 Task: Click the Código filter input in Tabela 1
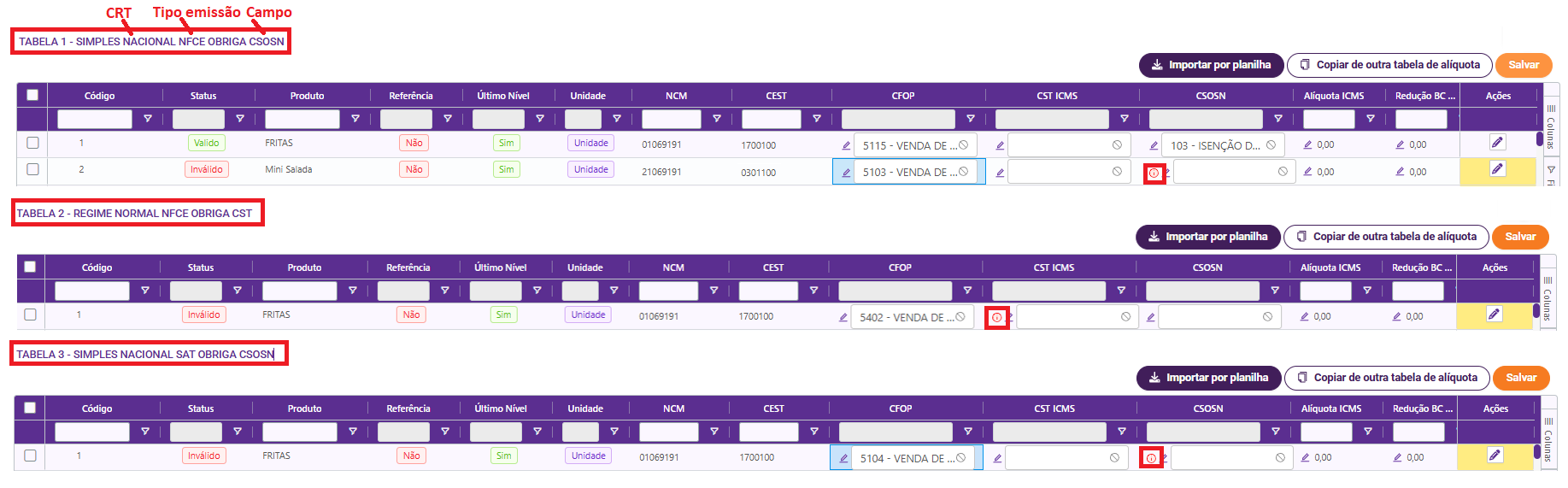[x=95, y=119]
